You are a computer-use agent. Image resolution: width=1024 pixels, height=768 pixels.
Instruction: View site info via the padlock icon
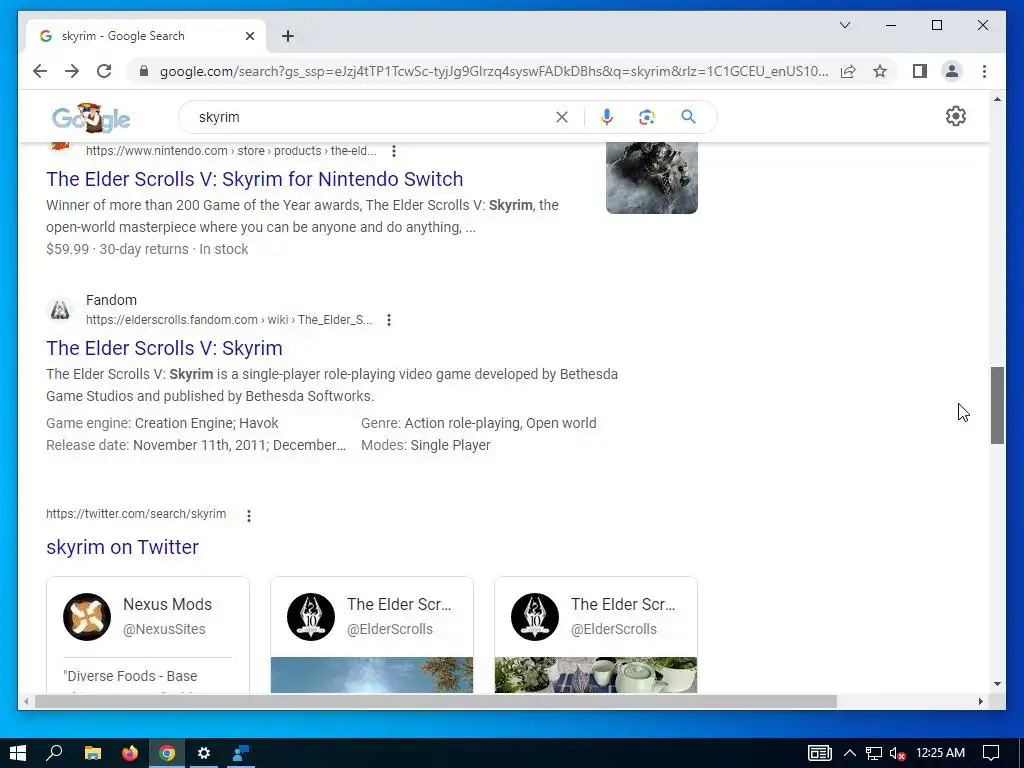coord(144,71)
